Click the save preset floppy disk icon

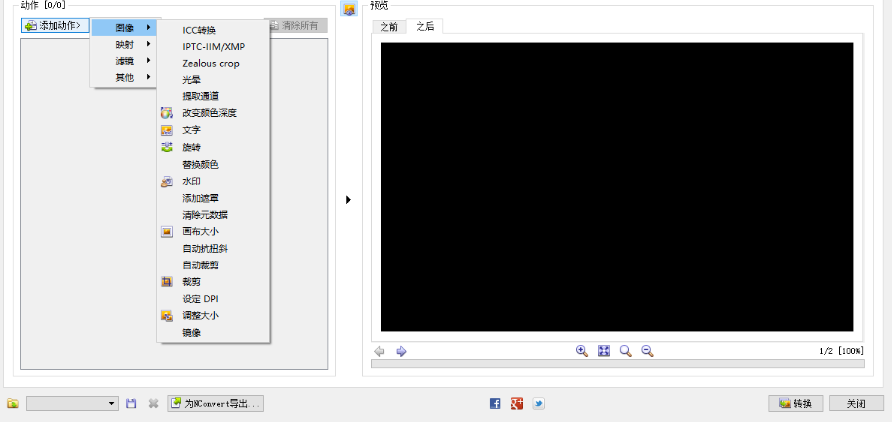131,403
